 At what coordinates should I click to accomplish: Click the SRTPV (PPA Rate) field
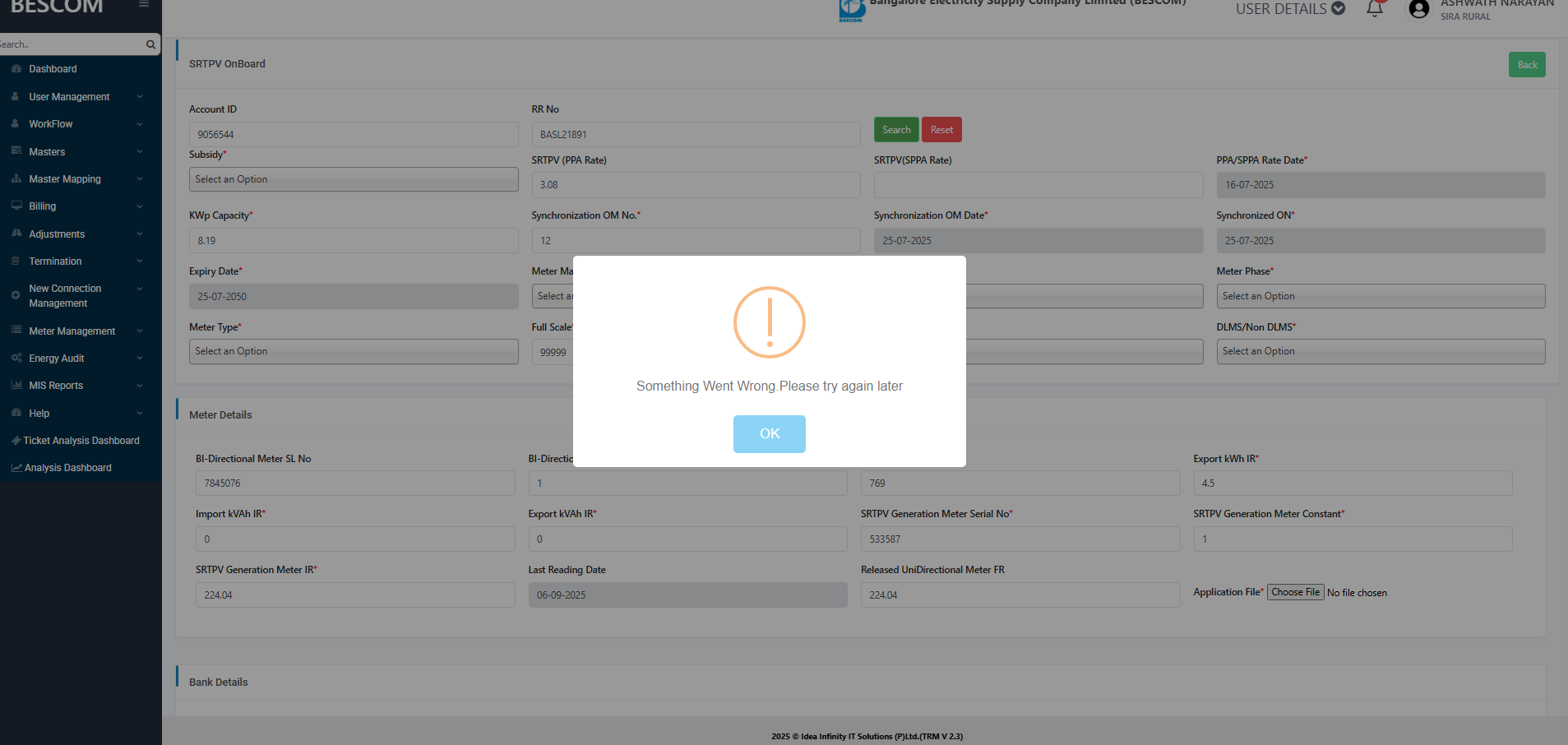(x=696, y=185)
